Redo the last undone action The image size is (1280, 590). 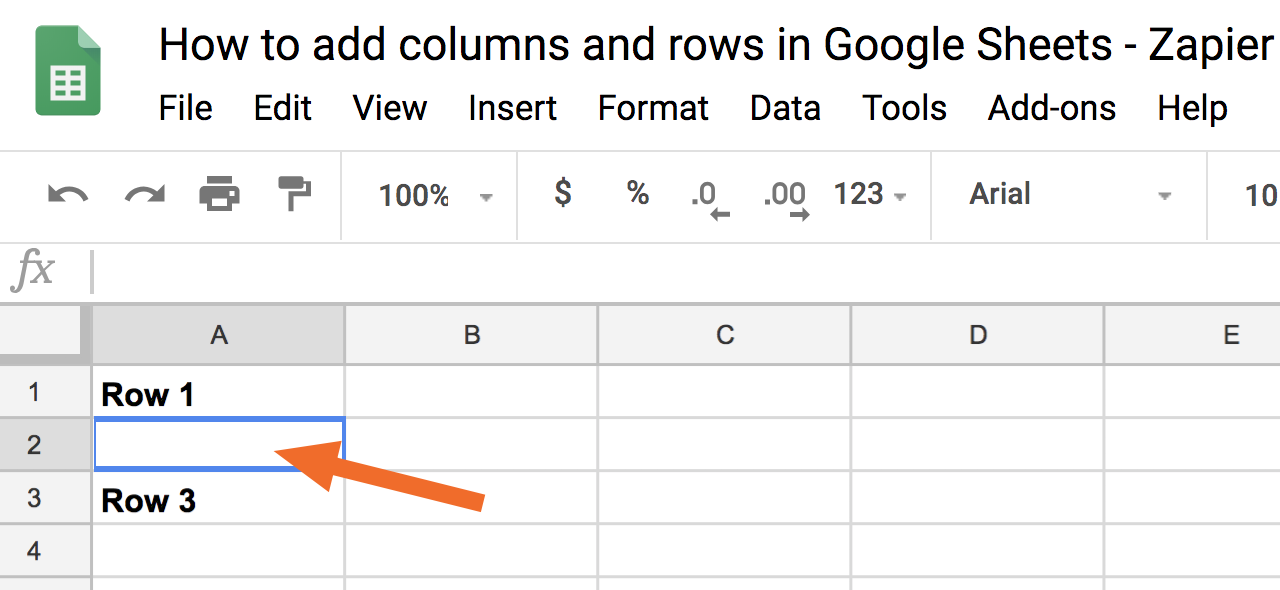[x=144, y=194]
